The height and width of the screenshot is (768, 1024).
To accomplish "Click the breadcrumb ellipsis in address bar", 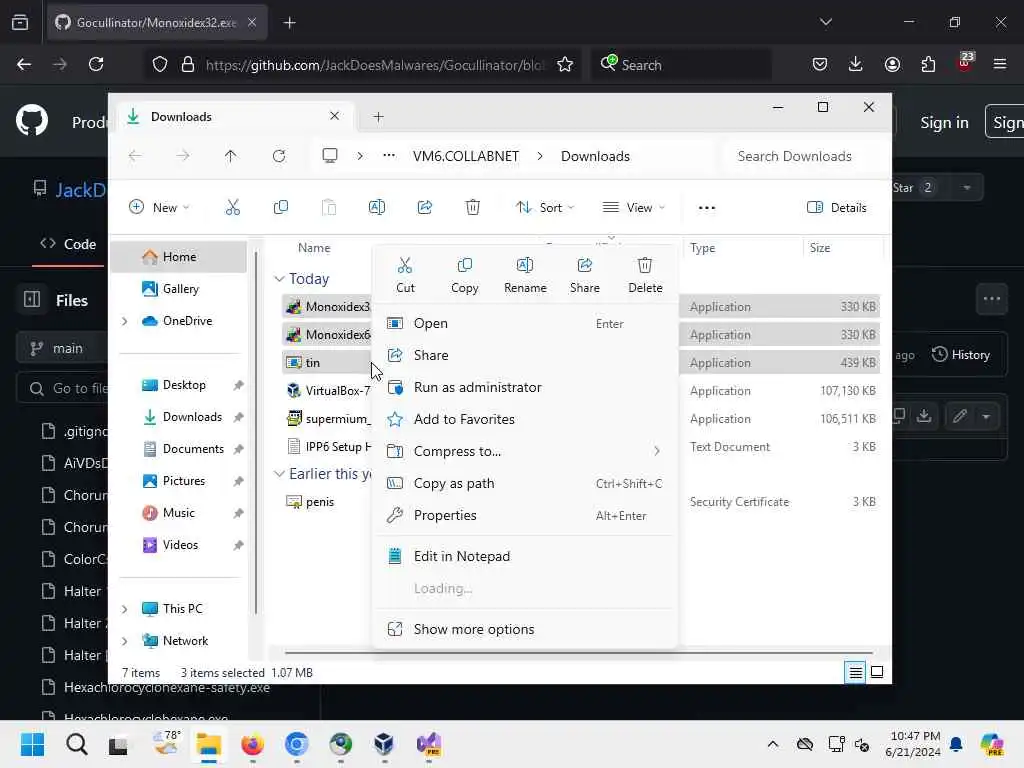I will coord(389,156).
